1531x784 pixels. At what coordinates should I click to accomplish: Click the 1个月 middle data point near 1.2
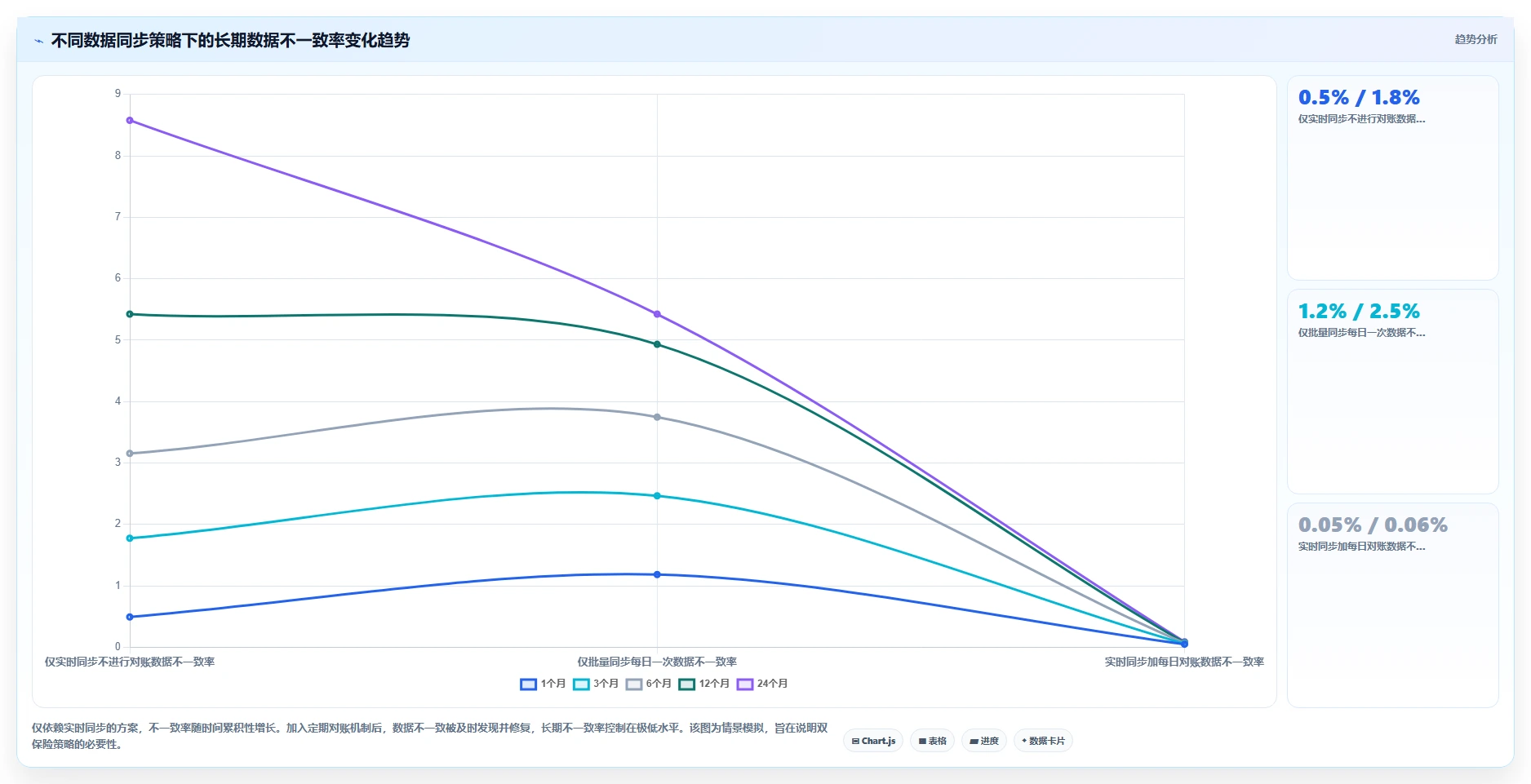(x=657, y=574)
